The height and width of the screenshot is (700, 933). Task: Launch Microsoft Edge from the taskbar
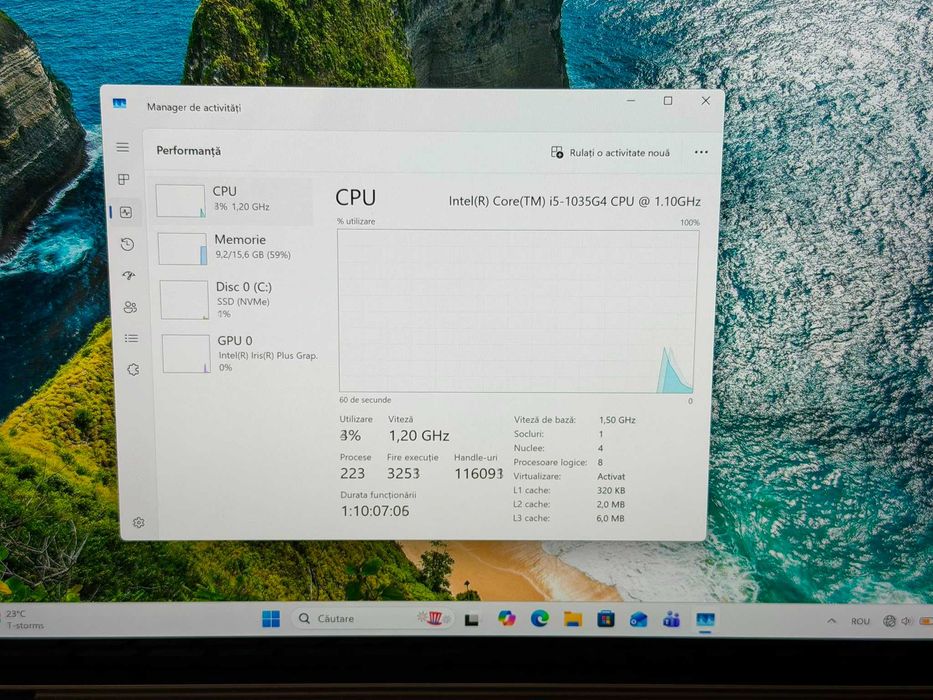tap(540, 619)
